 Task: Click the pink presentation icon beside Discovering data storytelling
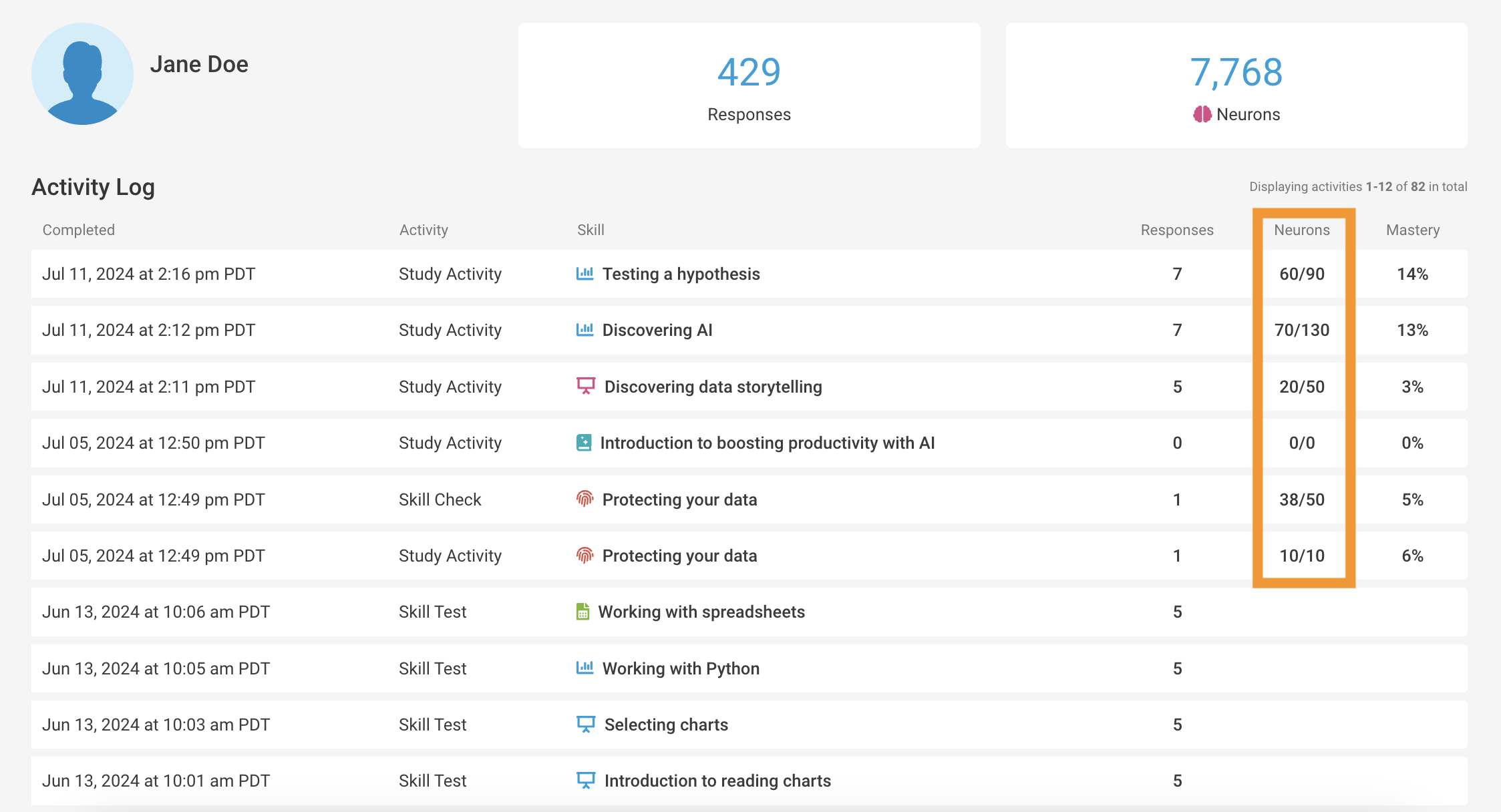click(585, 386)
